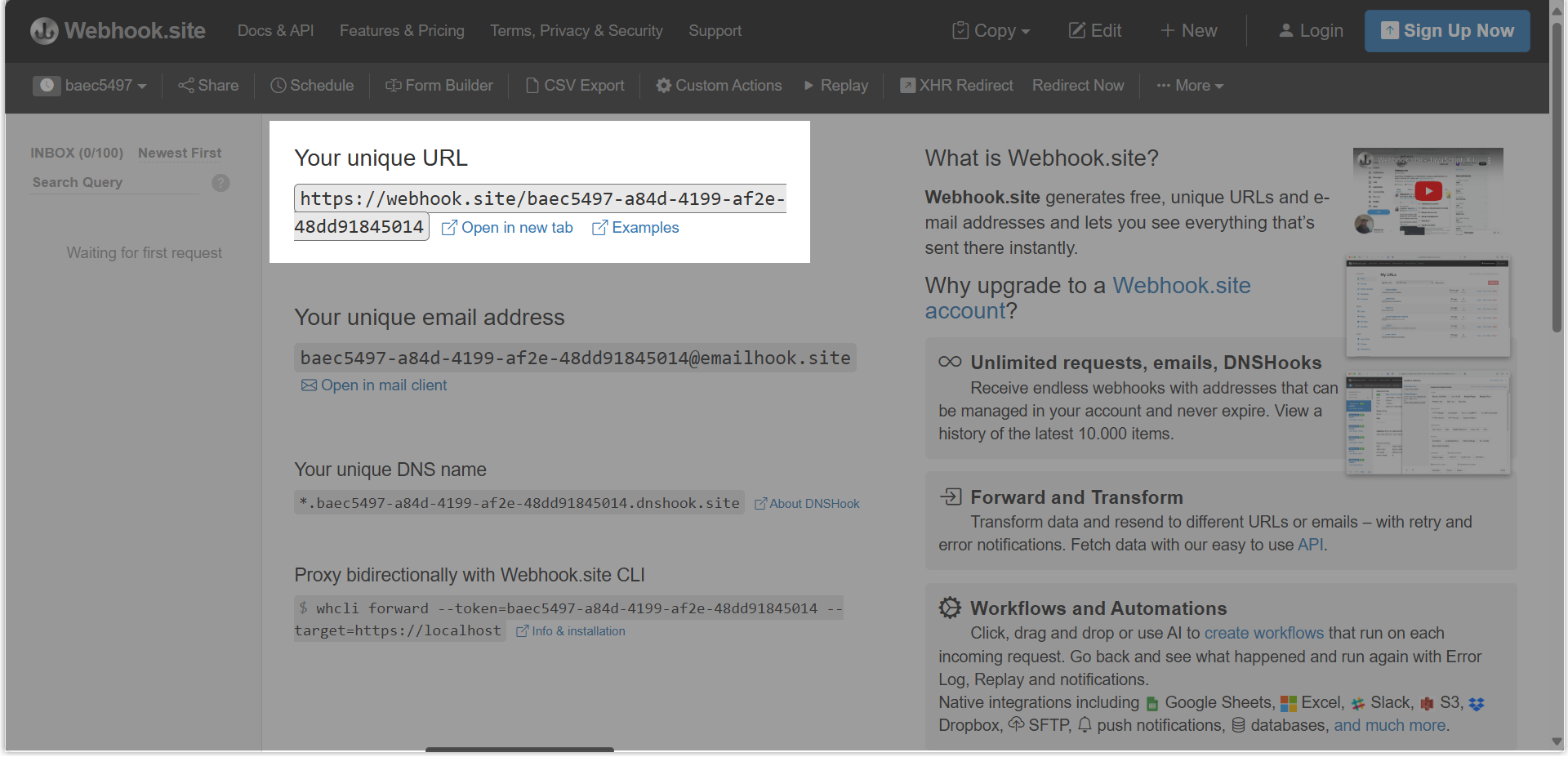Open Features & Pricing
The height and width of the screenshot is (757, 1568).
pos(402,30)
